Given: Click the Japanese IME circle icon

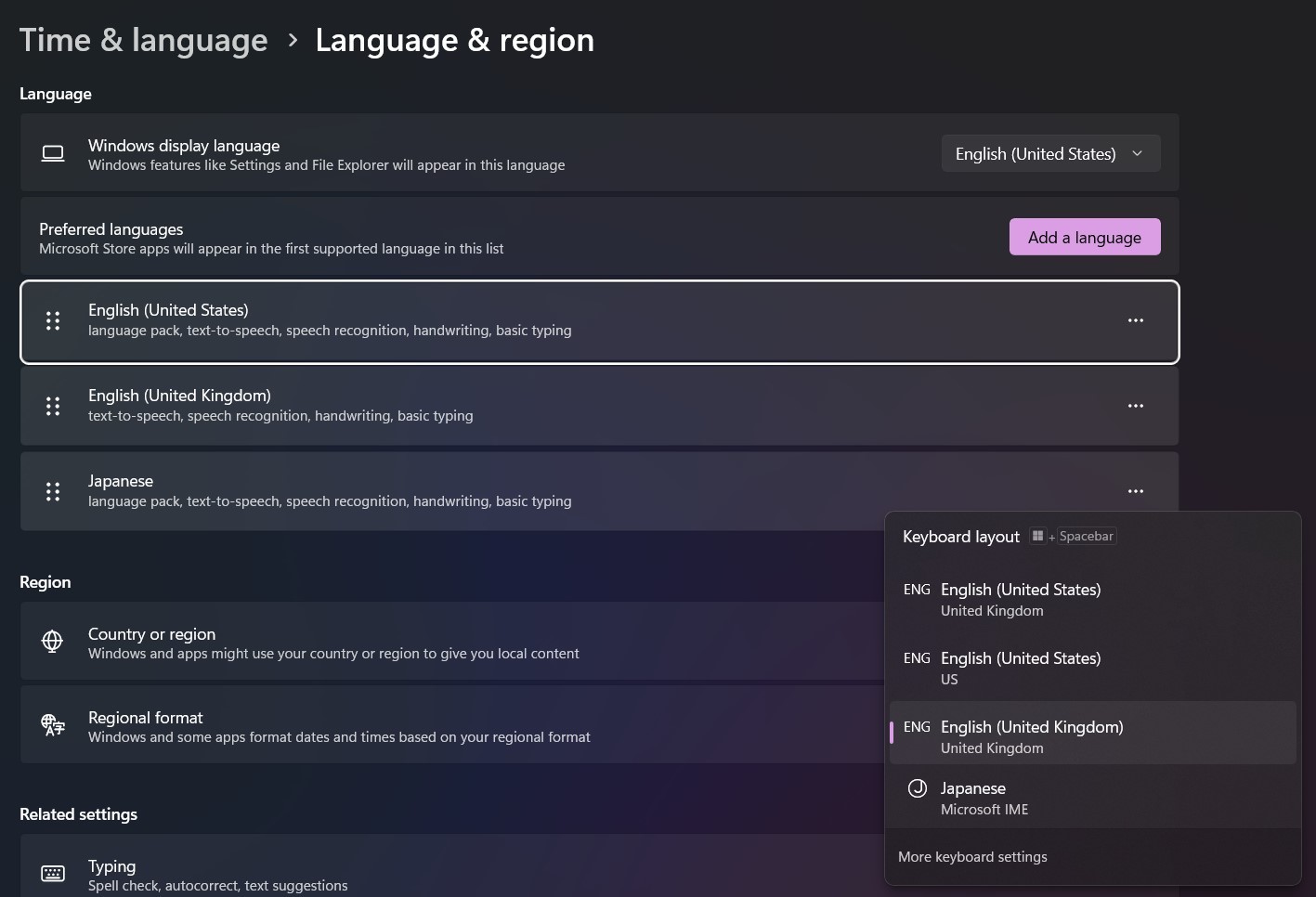Looking at the screenshot, I should coord(918,788).
